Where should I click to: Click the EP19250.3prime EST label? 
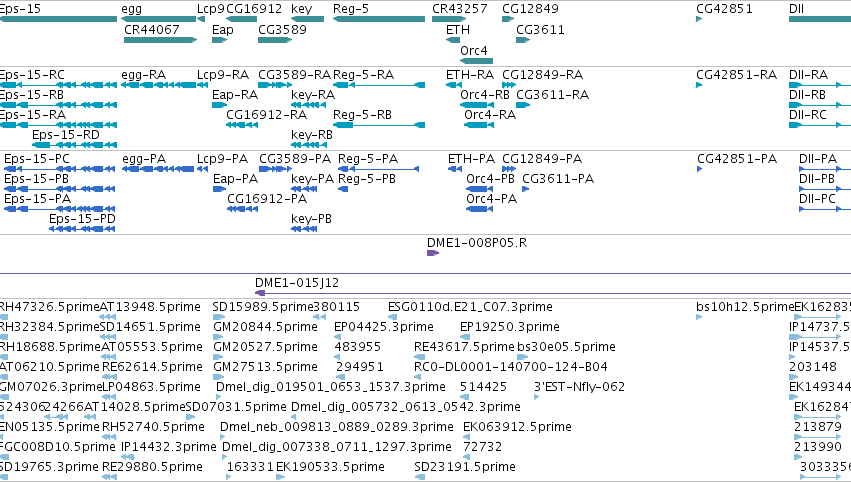510,327
